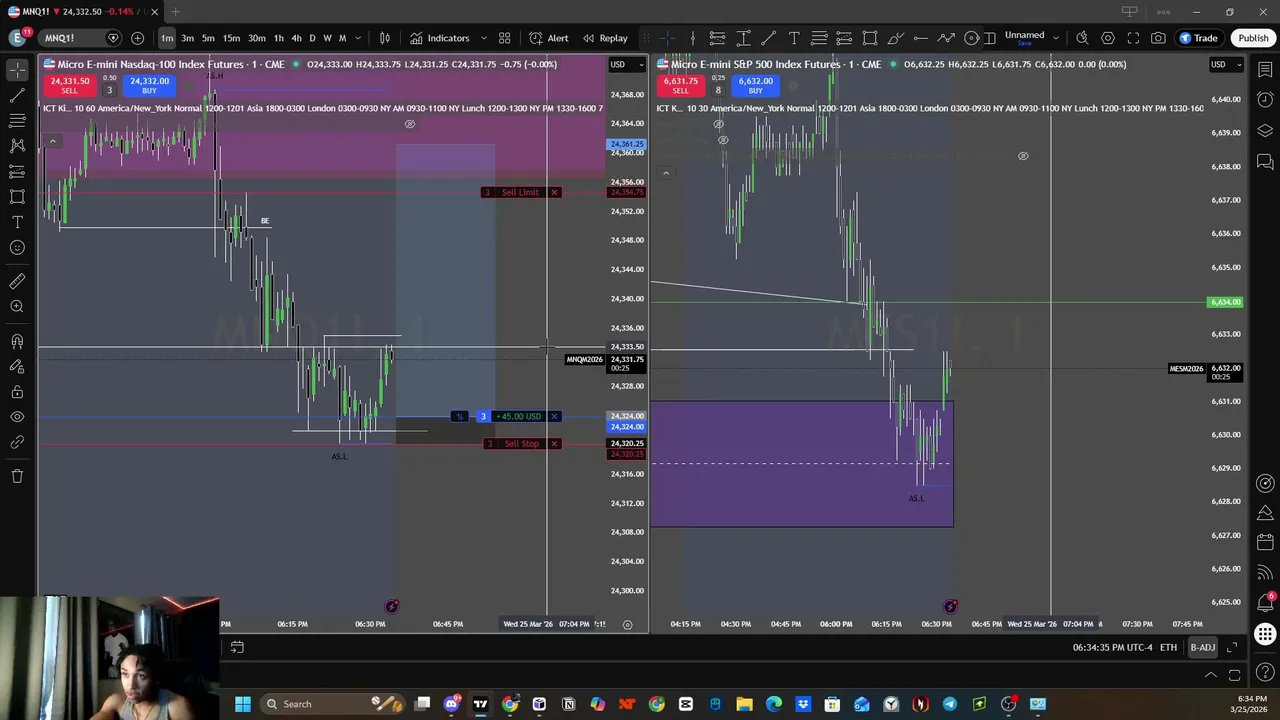1280x720 pixels.
Task: Toggle magnet mode in left sidebar
Action: (x=17, y=341)
